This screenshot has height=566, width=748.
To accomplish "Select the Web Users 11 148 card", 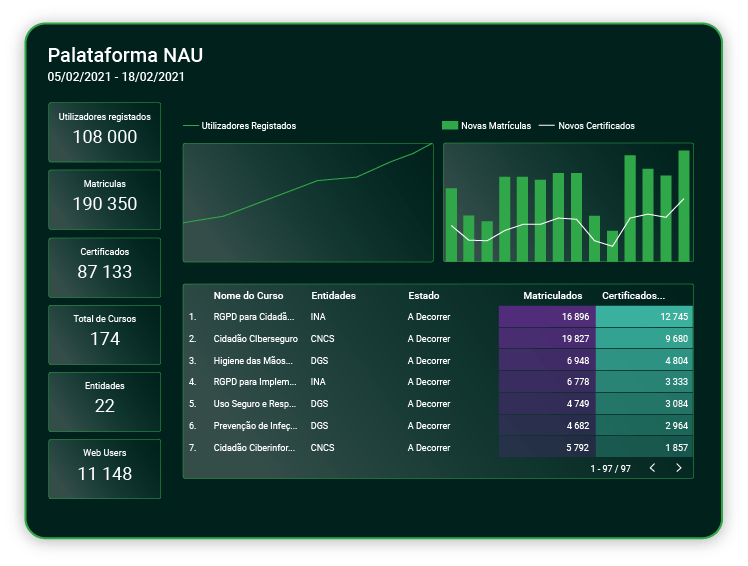I will 104,469.
